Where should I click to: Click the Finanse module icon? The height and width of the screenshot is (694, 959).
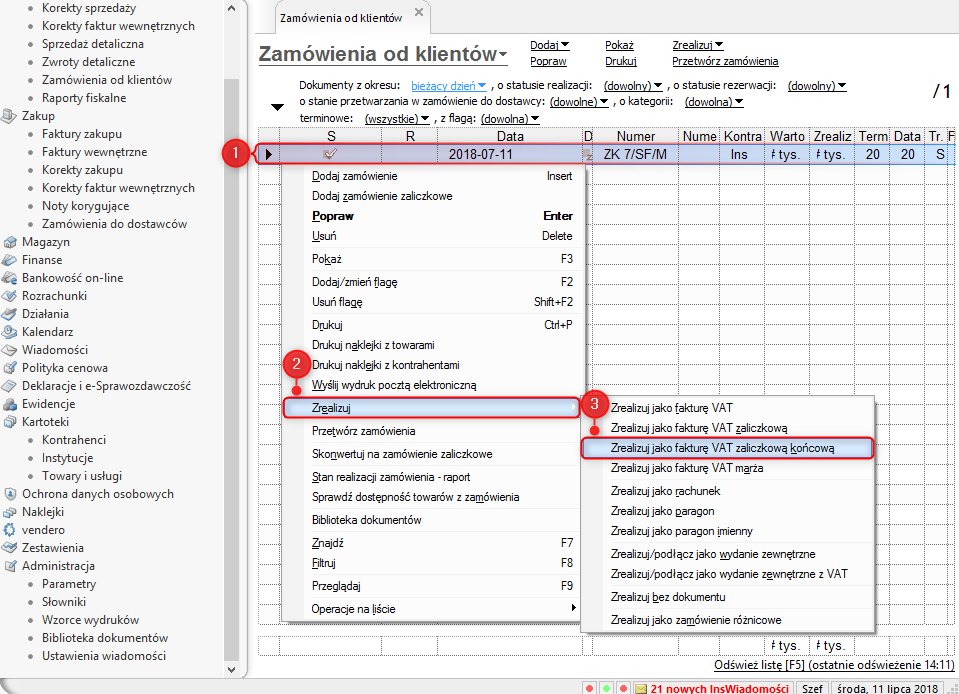pos(9,260)
